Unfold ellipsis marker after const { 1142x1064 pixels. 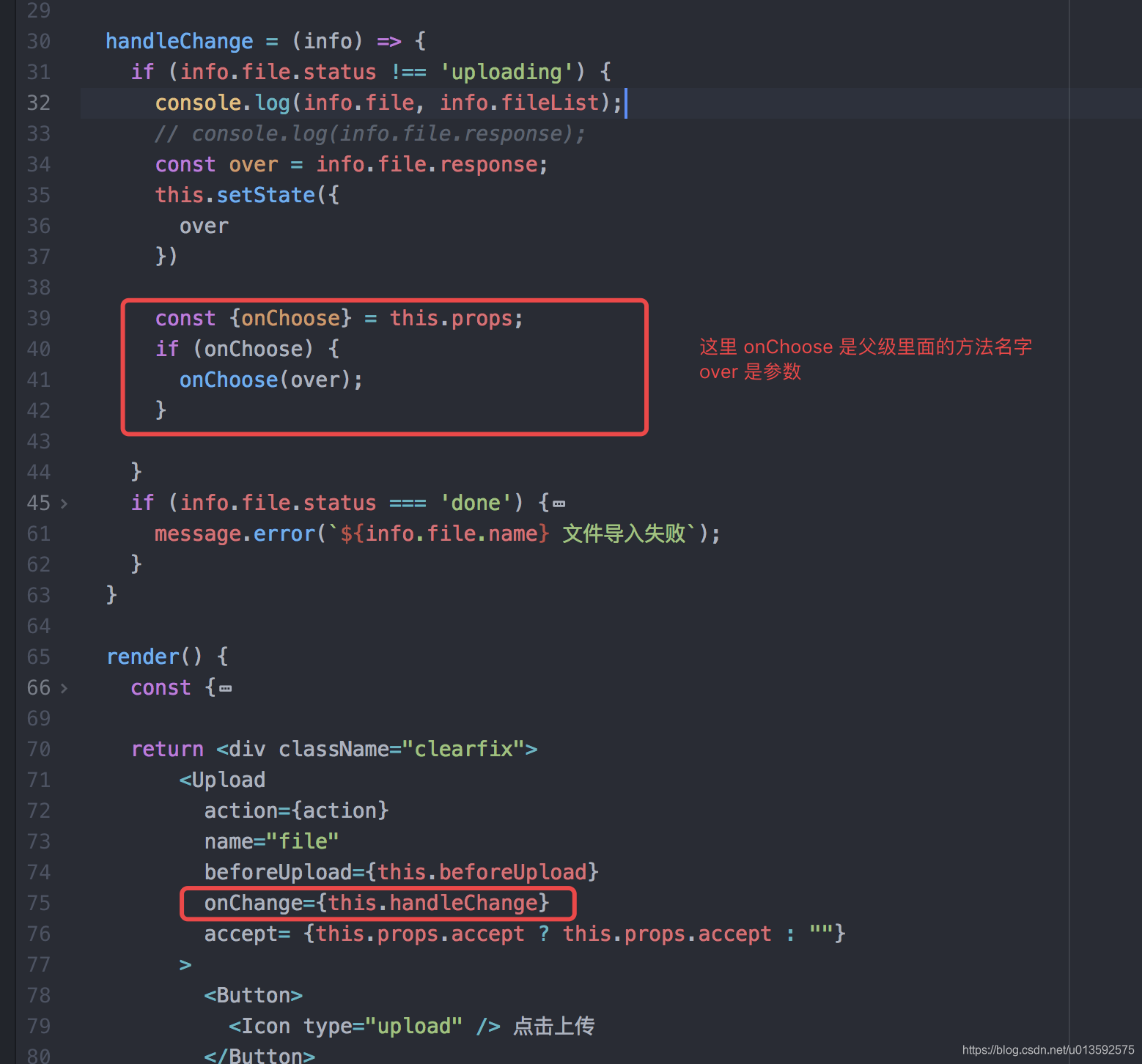click(x=226, y=689)
